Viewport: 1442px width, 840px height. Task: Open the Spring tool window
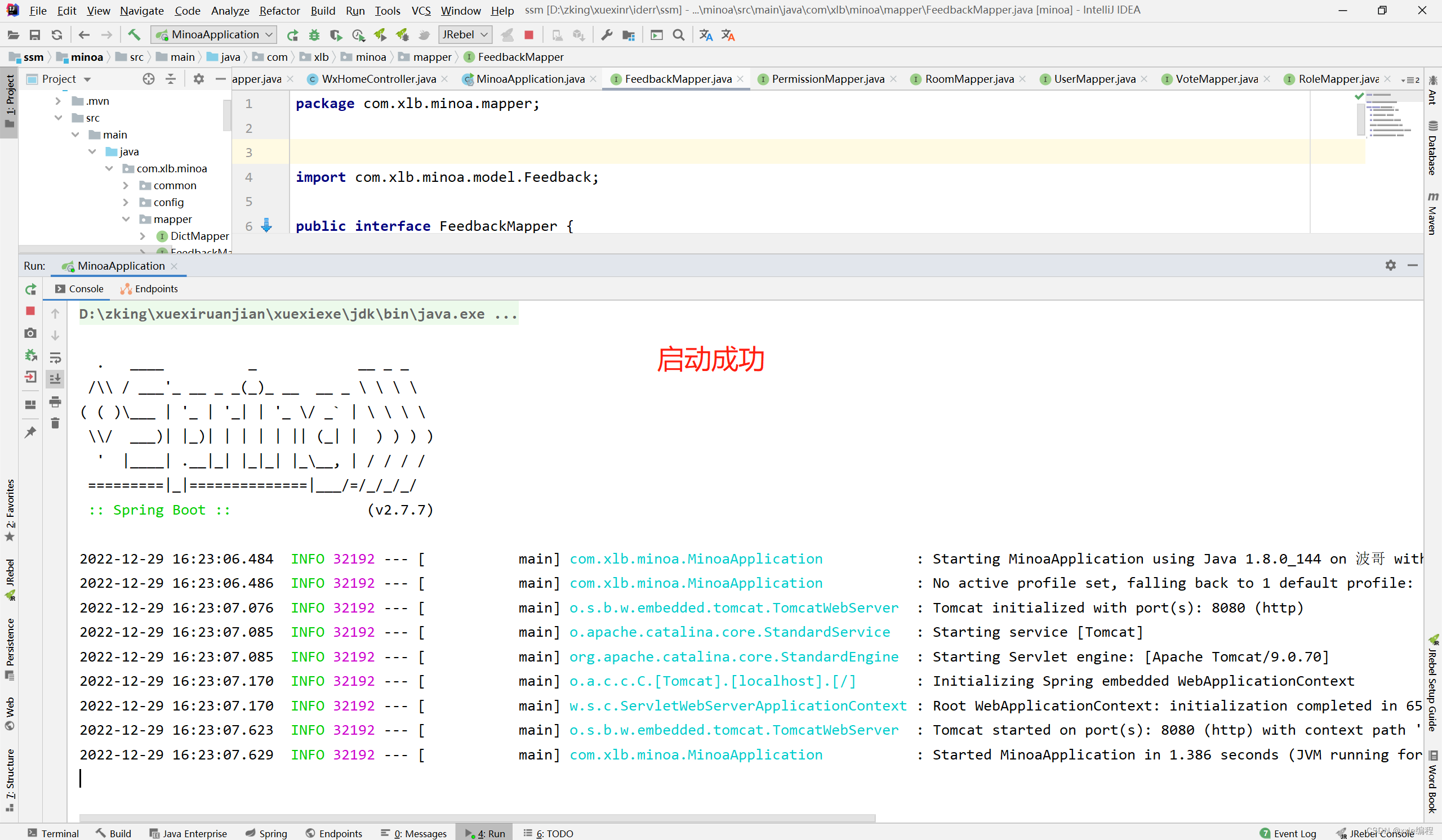tap(266, 833)
